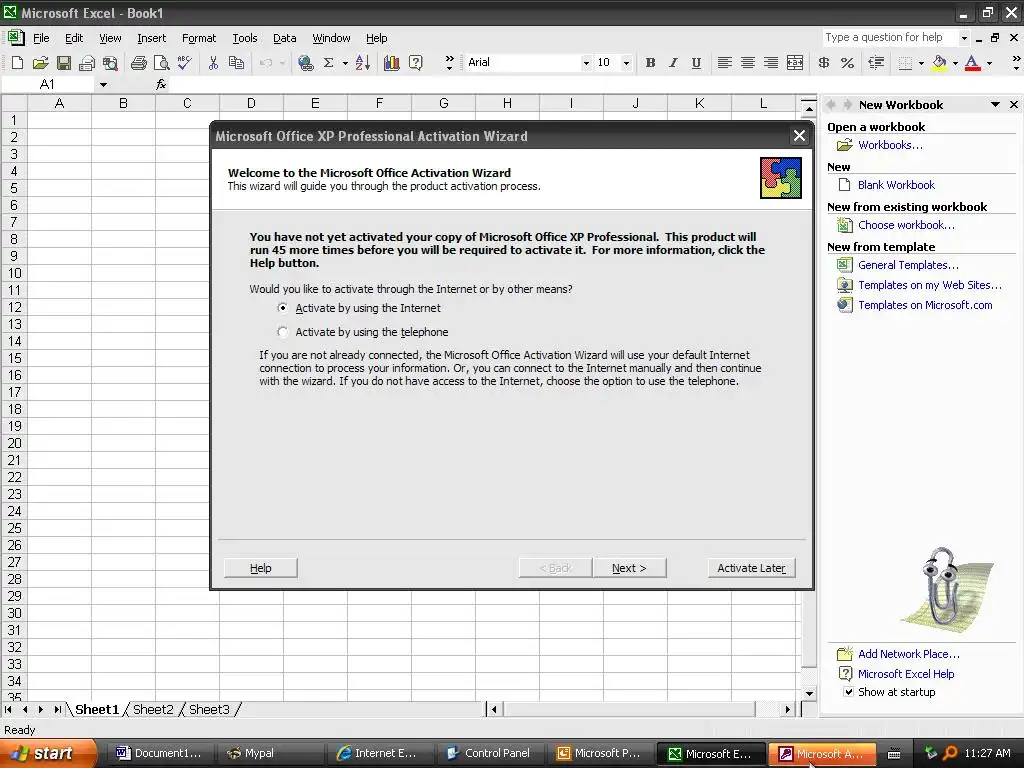Open a file with the Open folder icon

coord(40,63)
